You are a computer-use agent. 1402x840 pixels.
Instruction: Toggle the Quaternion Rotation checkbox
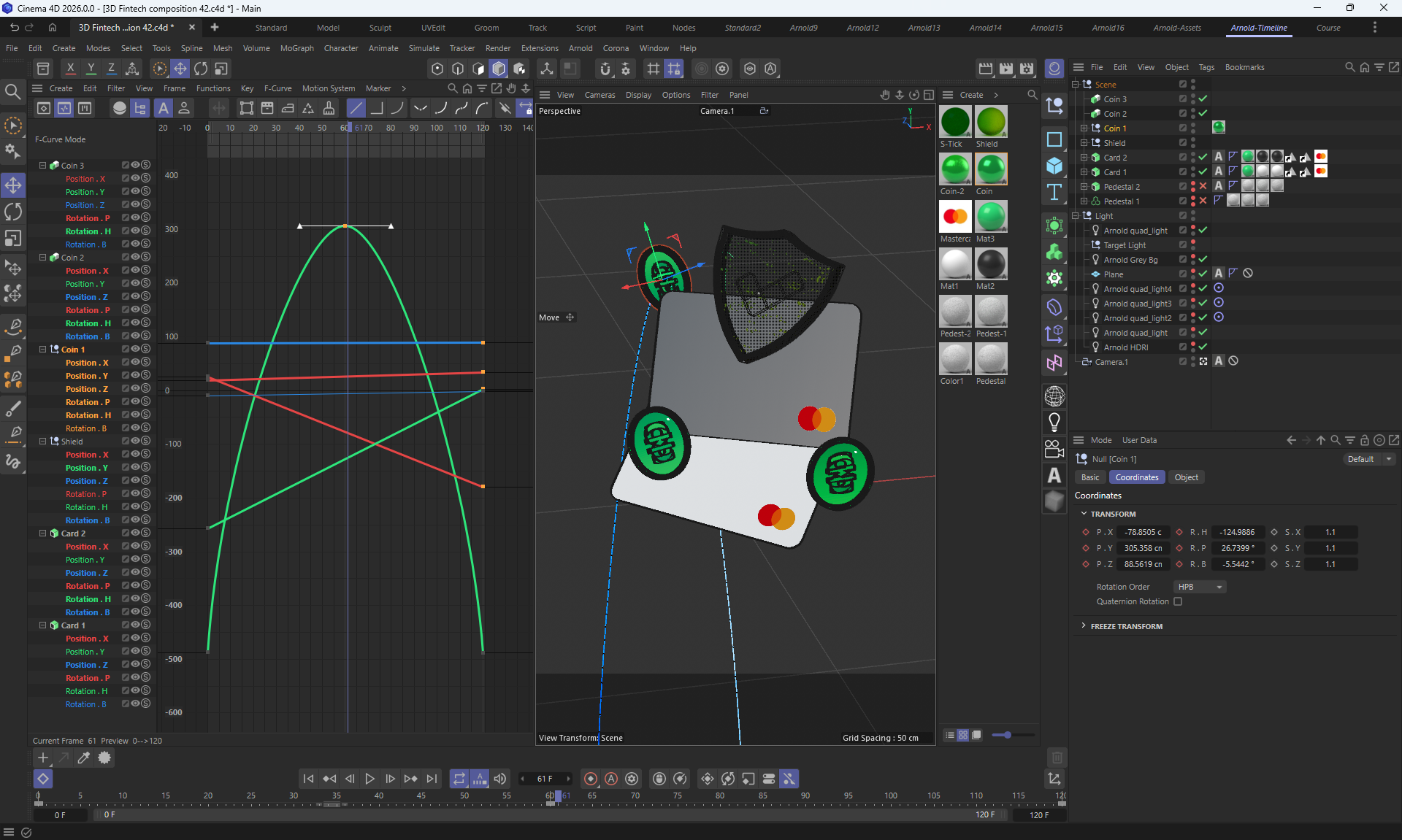(x=1178, y=601)
